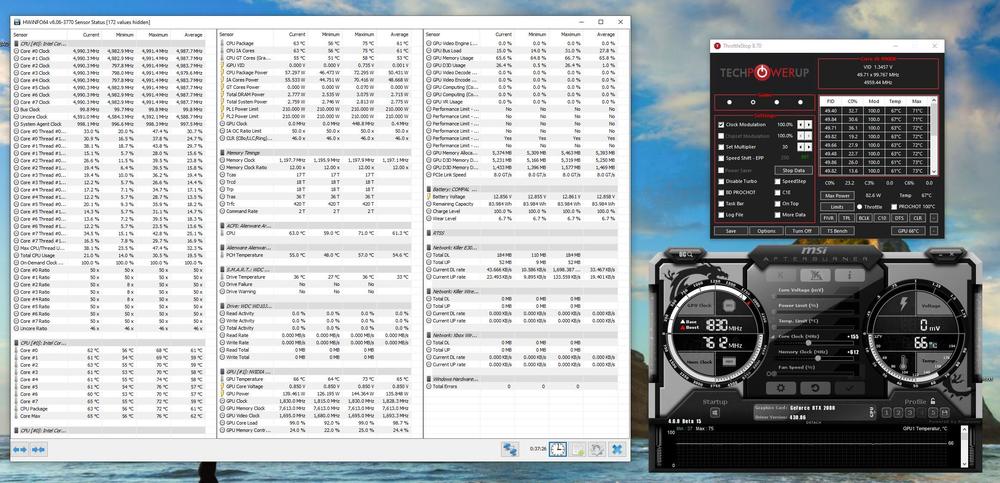Open the FIVR panel in ThrottleStop
1000x483 pixels.
tap(829, 216)
